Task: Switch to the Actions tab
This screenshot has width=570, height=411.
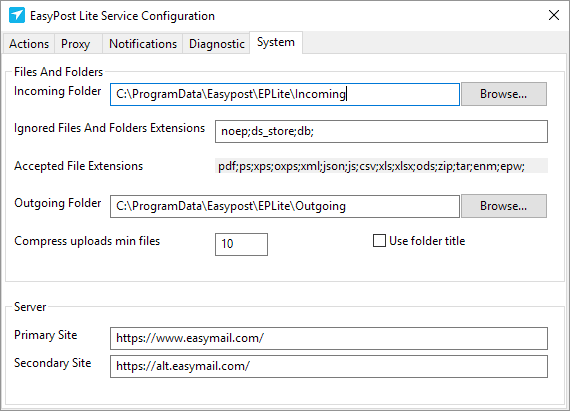Action: point(29,44)
